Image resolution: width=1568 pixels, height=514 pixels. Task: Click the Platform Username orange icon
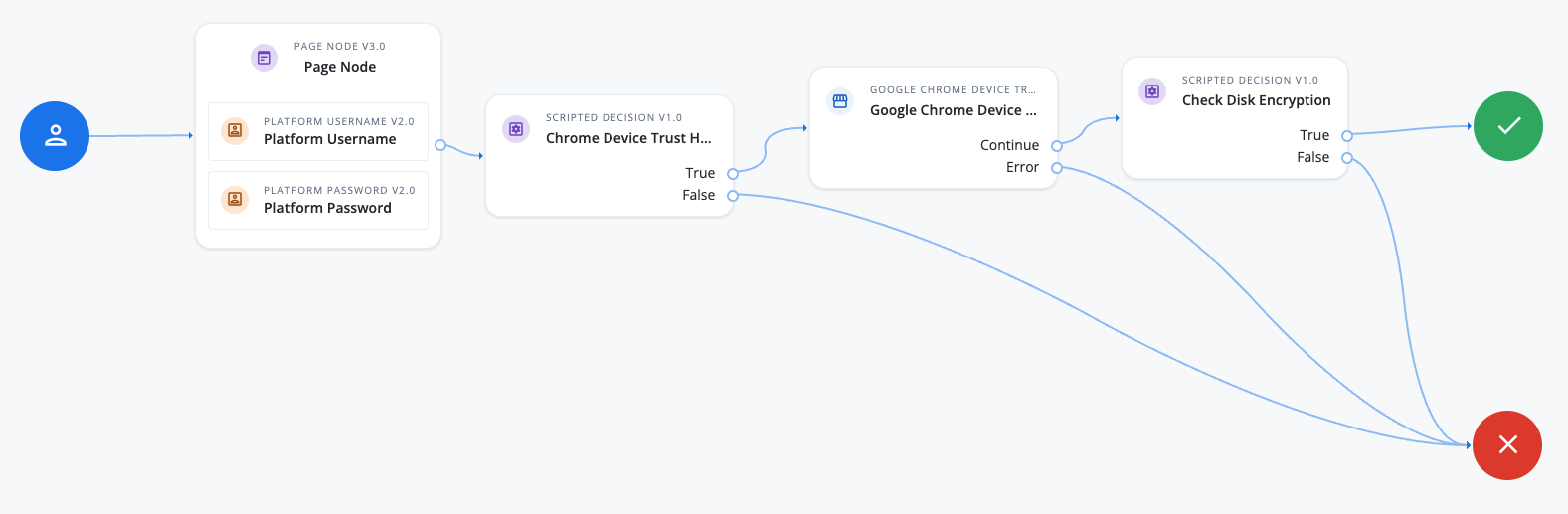235,130
